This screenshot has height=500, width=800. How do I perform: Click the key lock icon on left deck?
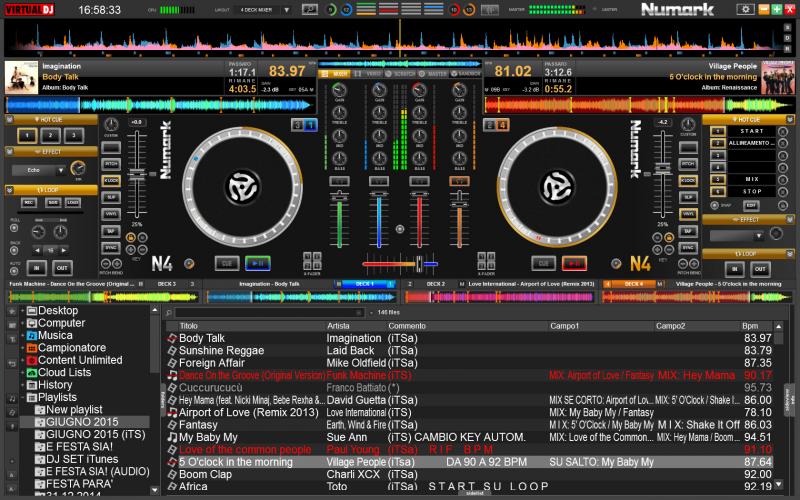(131, 237)
